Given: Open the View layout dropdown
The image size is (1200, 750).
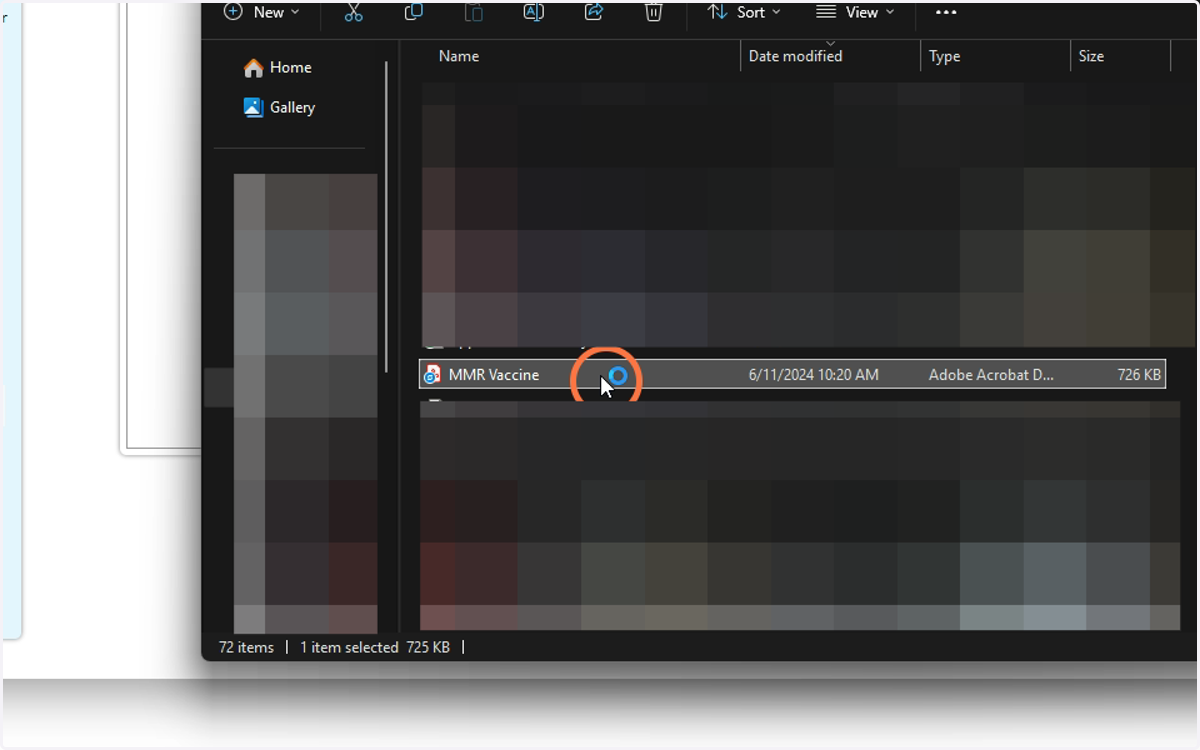Looking at the screenshot, I should [855, 12].
